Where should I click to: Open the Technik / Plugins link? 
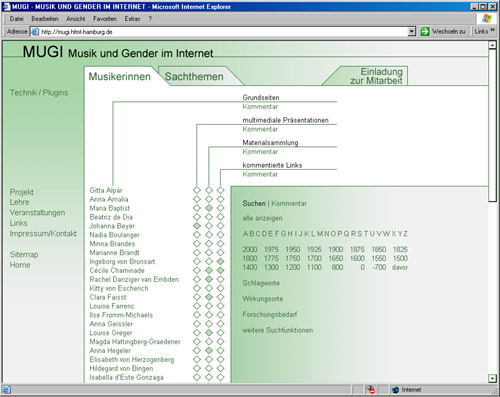click(39, 93)
